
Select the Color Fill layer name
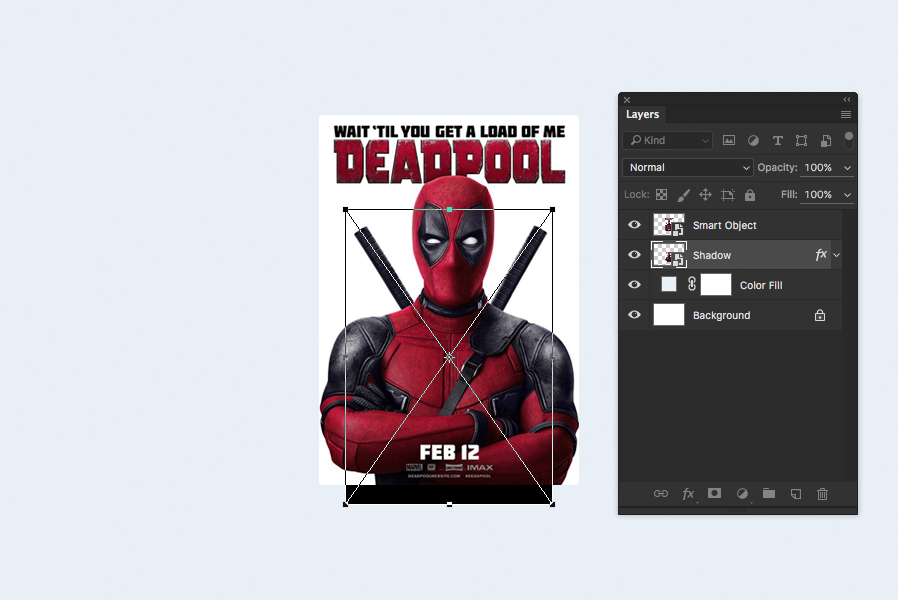click(x=761, y=285)
